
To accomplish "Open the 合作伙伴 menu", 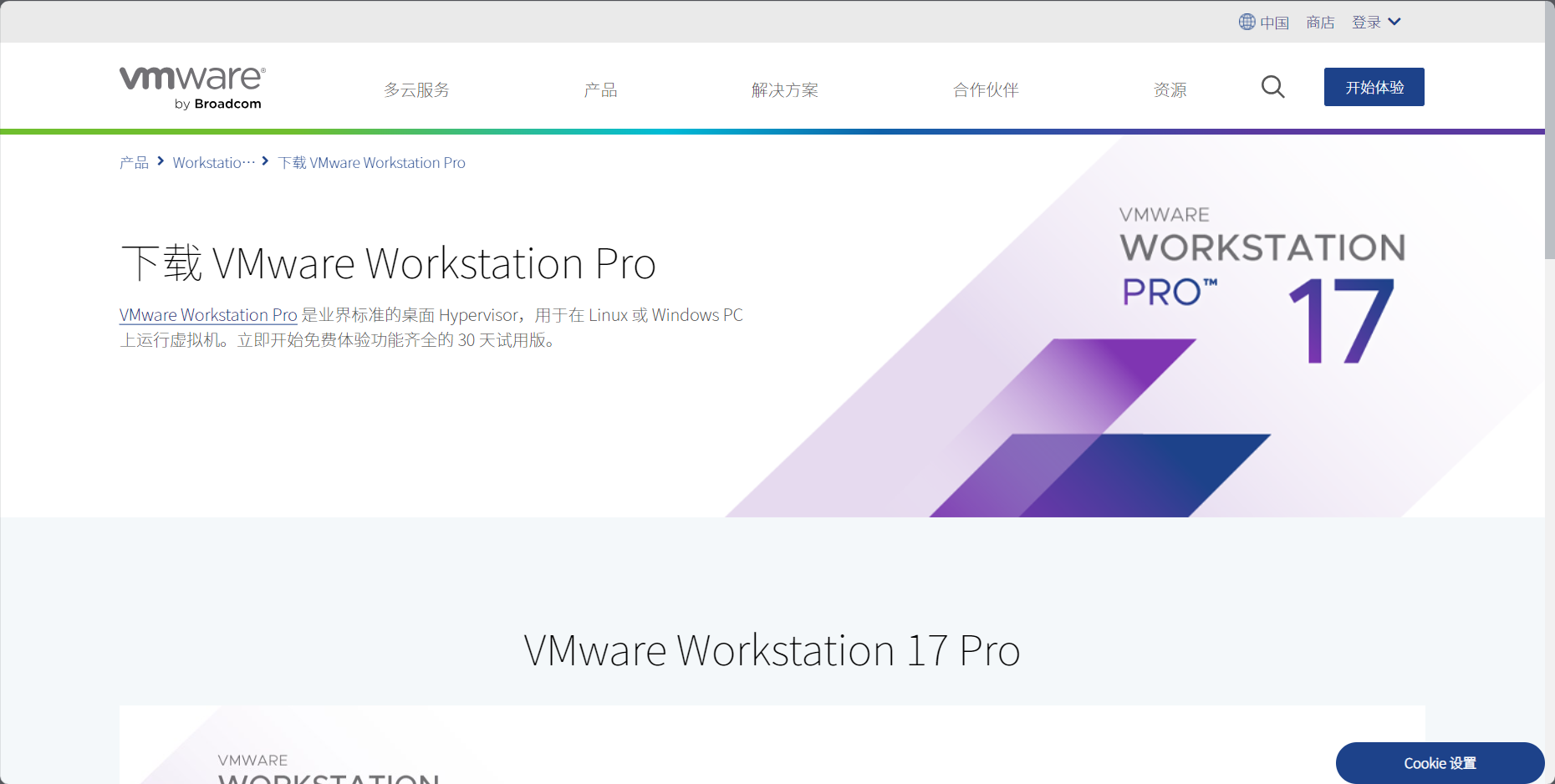I will tap(986, 89).
